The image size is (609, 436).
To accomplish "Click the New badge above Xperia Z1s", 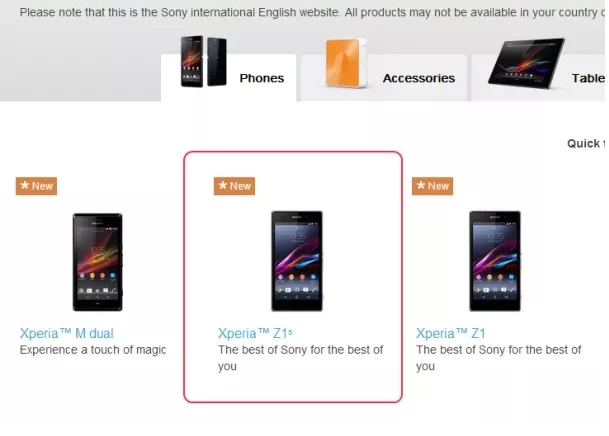I will tap(234, 186).
